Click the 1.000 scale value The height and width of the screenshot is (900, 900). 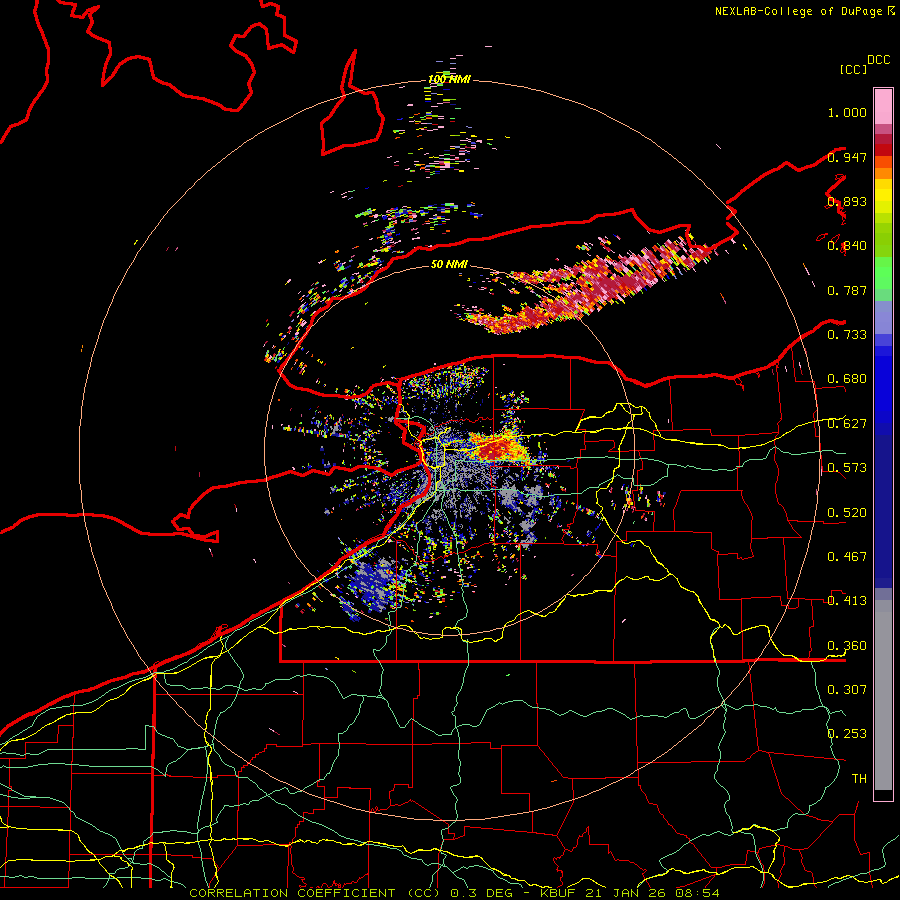click(x=847, y=112)
